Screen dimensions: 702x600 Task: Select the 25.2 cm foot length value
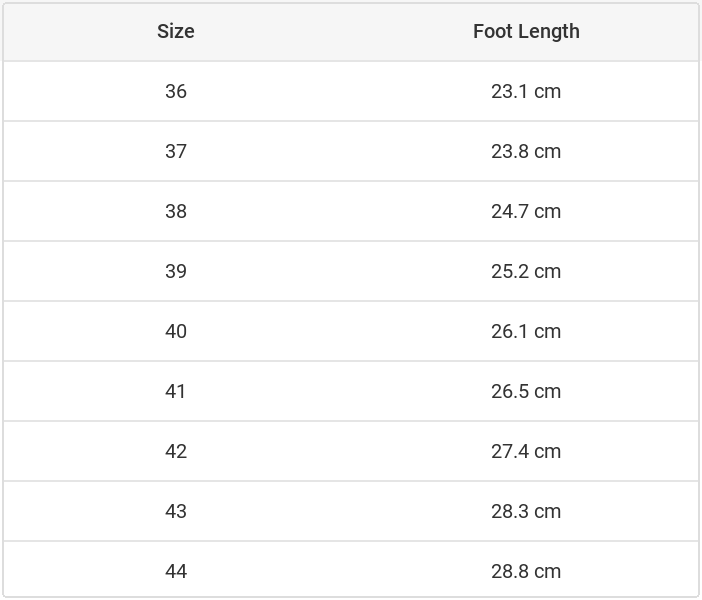(x=526, y=271)
